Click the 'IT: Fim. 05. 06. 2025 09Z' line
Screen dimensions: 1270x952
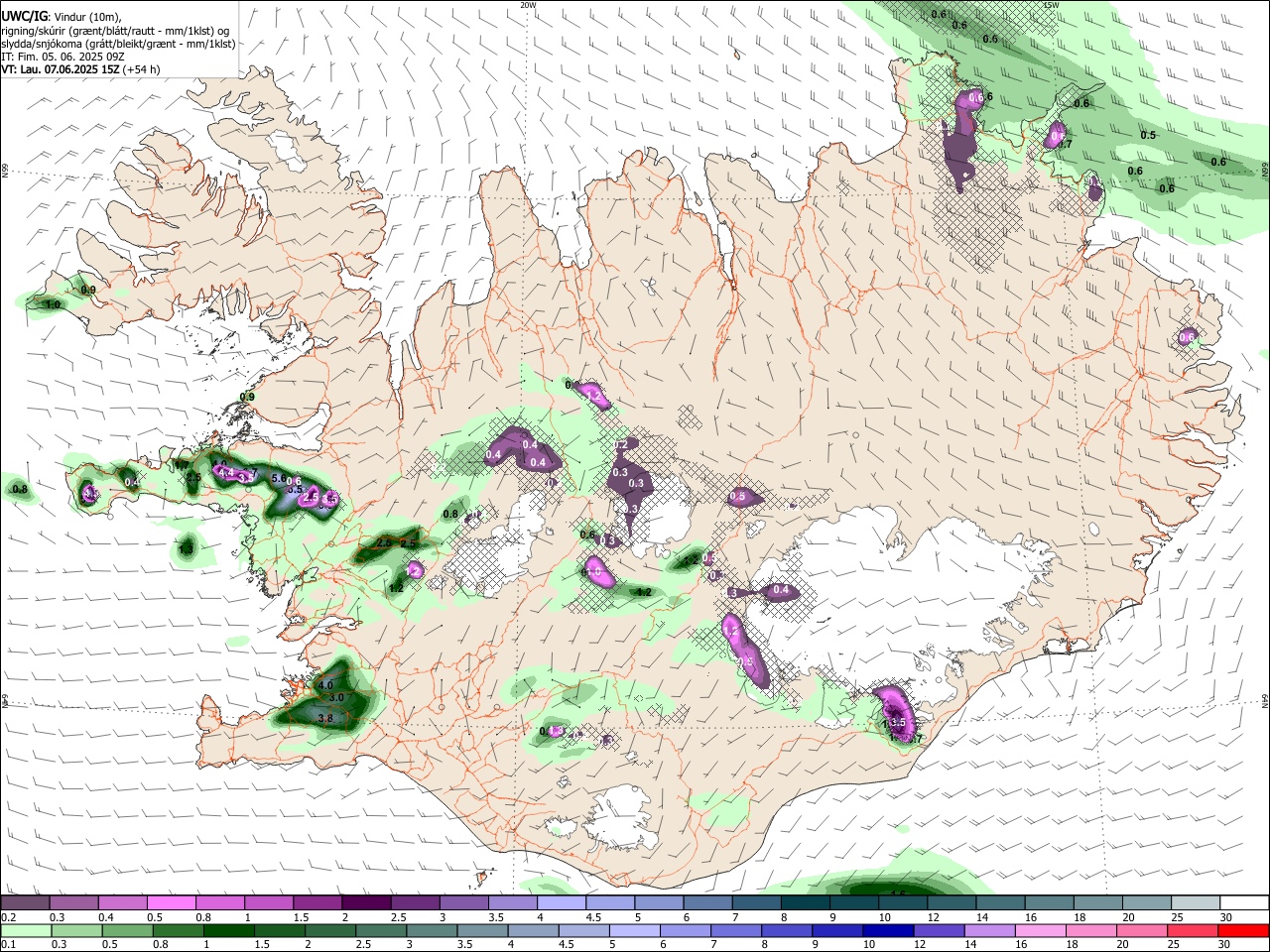point(62,57)
